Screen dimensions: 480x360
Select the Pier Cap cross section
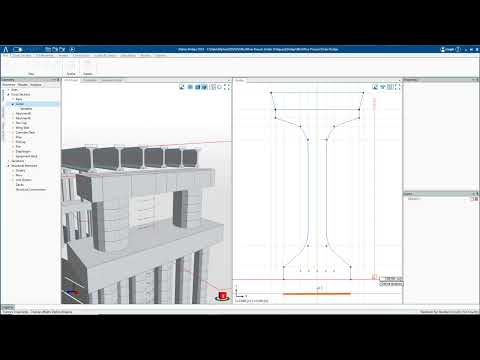point(20,142)
